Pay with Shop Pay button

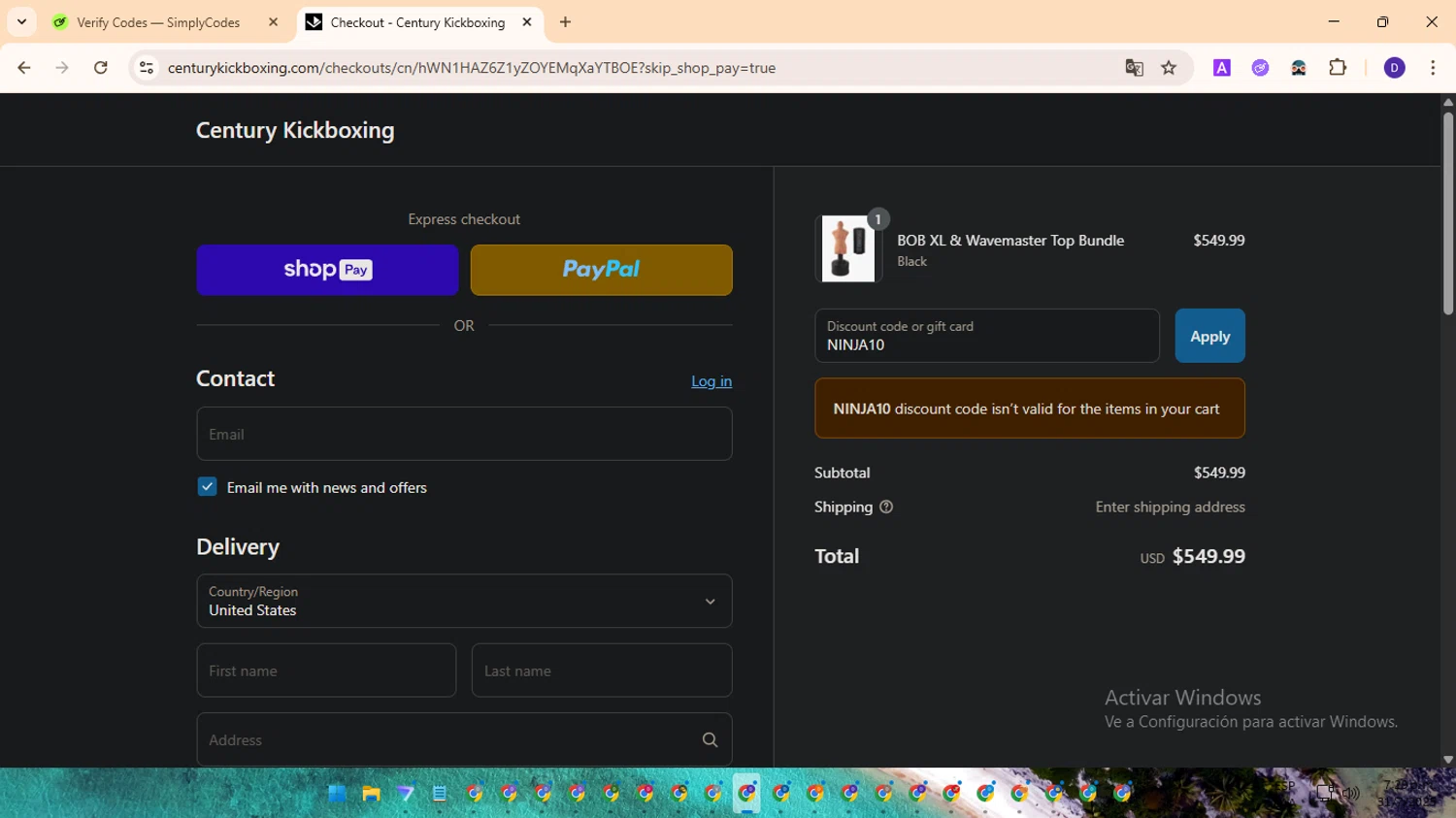327,270
